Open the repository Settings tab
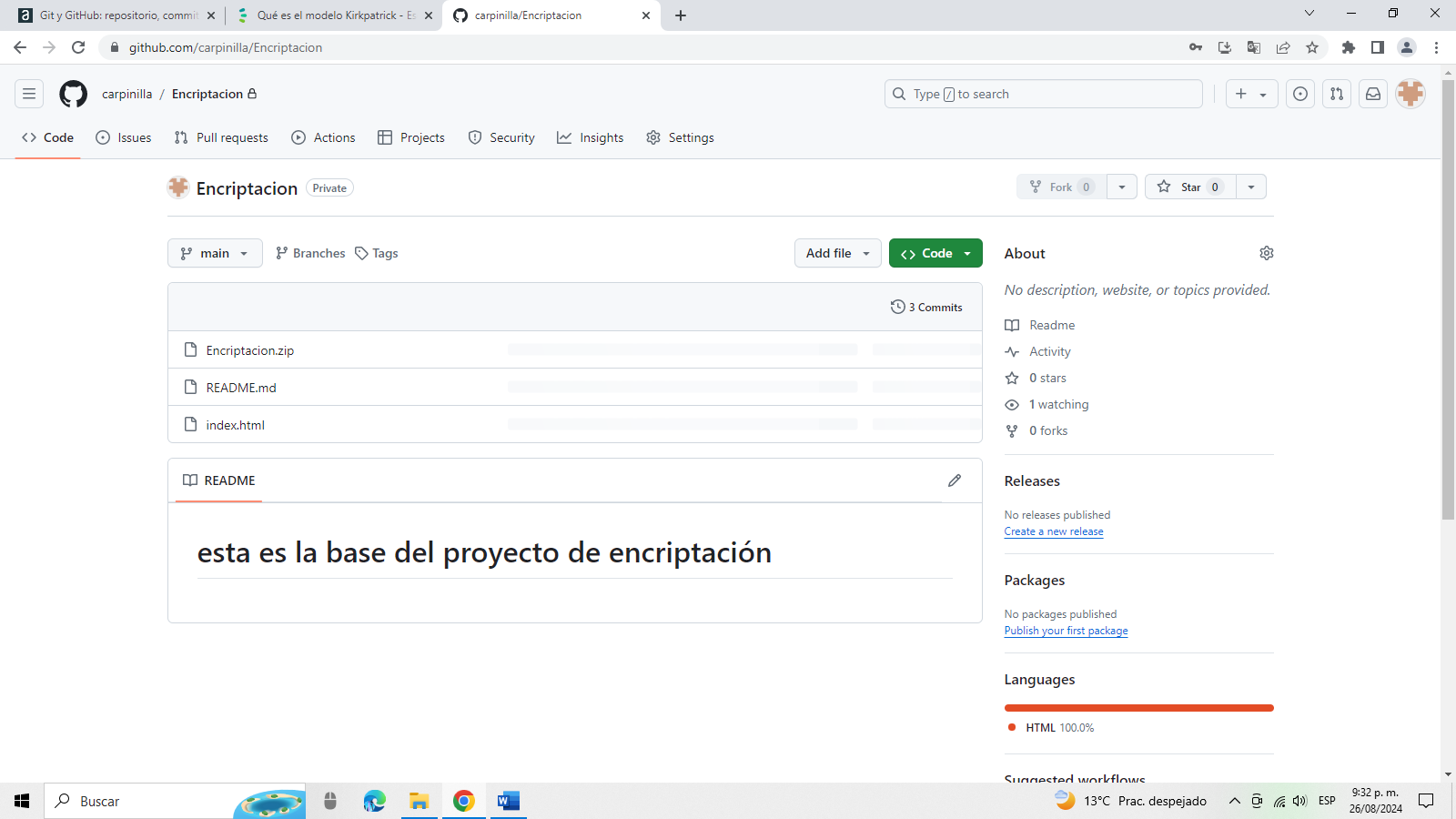Viewport: 1456px width, 819px height. 680,137
